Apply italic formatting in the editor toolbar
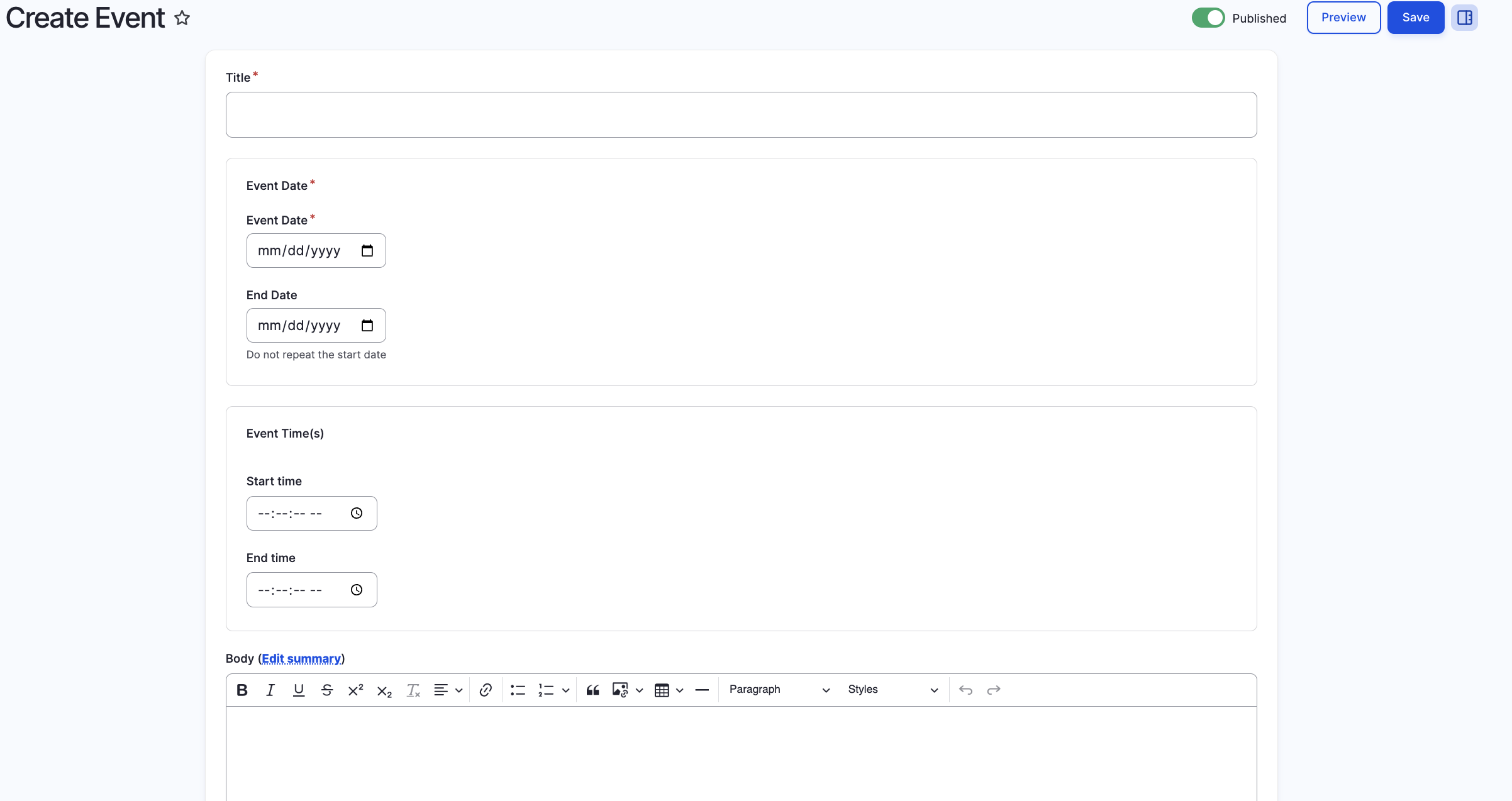The height and width of the screenshot is (801, 1512). pyautogui.click(x=270, y=690)
